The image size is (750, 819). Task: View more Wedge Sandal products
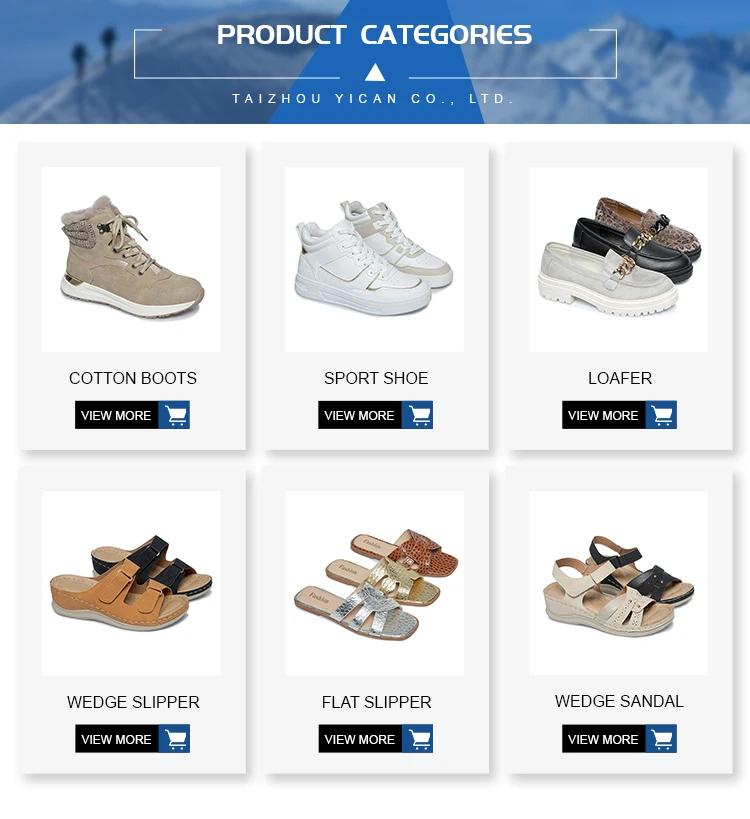click(604, 739)
